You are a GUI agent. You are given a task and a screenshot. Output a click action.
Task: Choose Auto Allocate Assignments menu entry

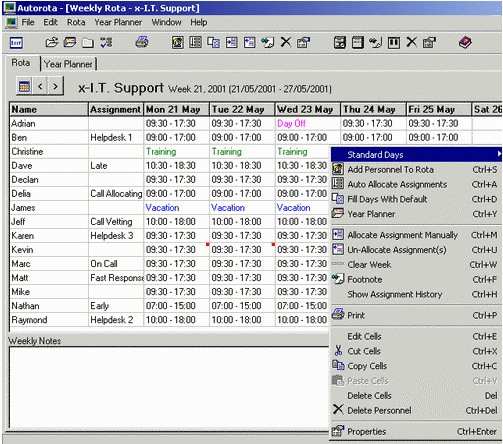coord(415,184)
